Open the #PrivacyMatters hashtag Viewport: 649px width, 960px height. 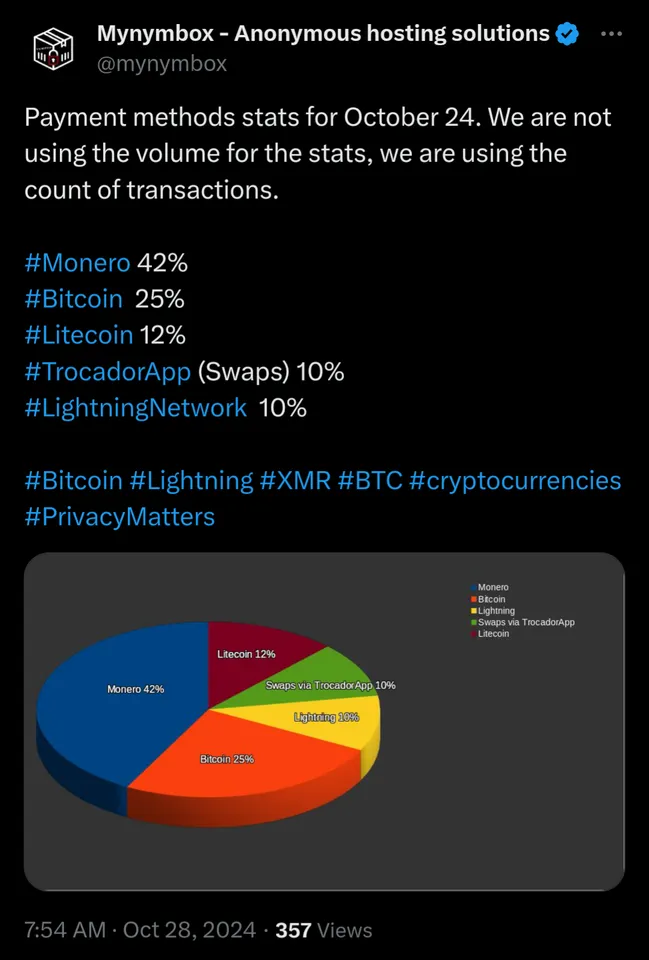(120, 516)
